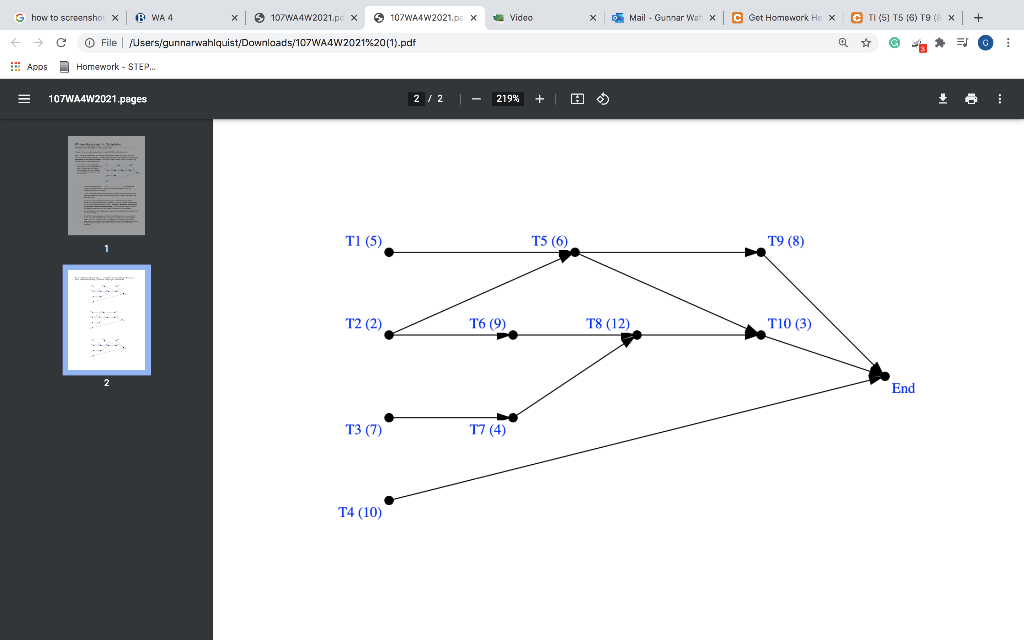The image size is (1024, 640).
Task: Click the 107WA4W2021.pages document title
Action: [x=97, y=99]
